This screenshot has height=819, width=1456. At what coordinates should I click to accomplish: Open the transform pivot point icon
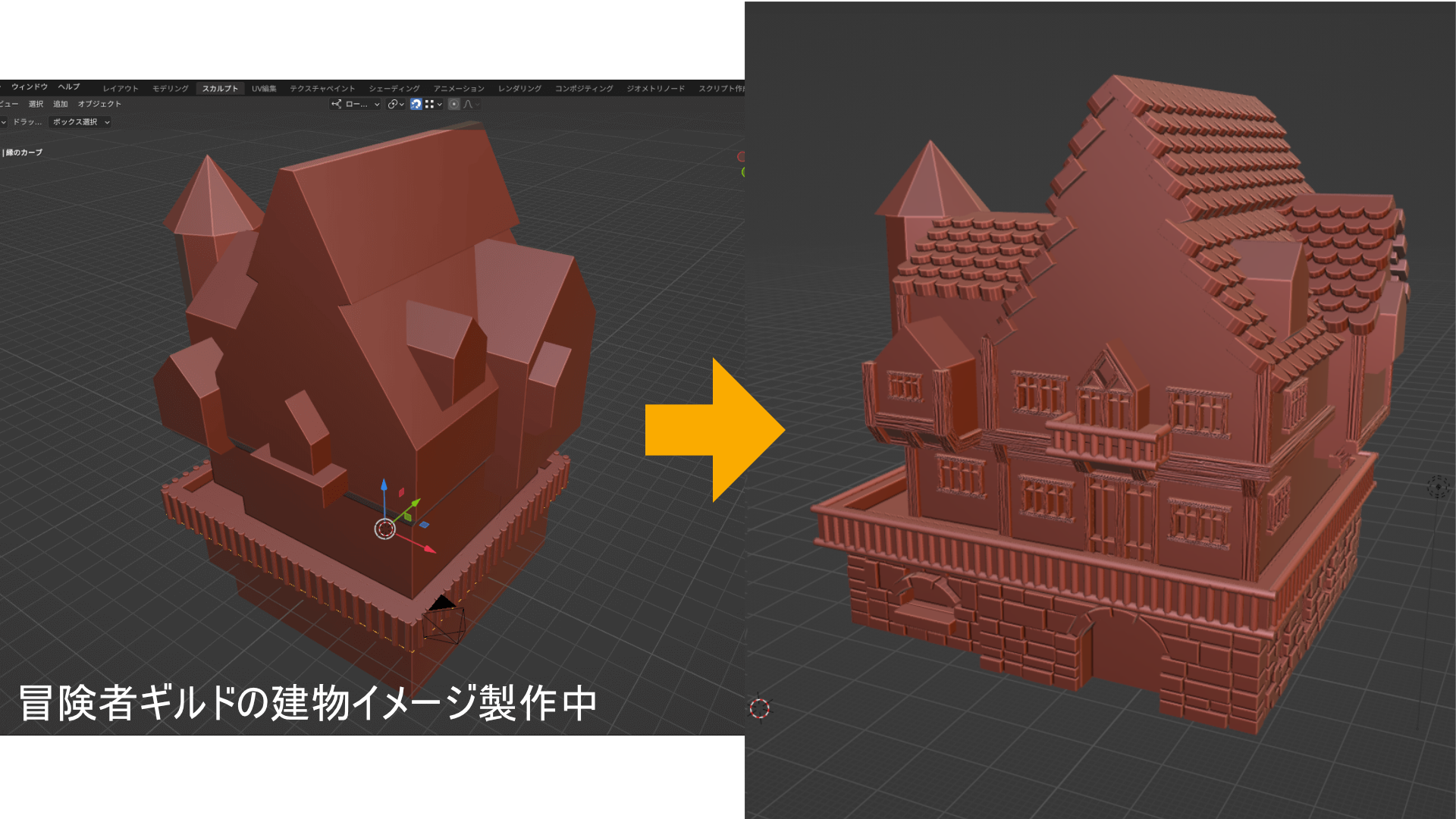click(x=393, y=105)
